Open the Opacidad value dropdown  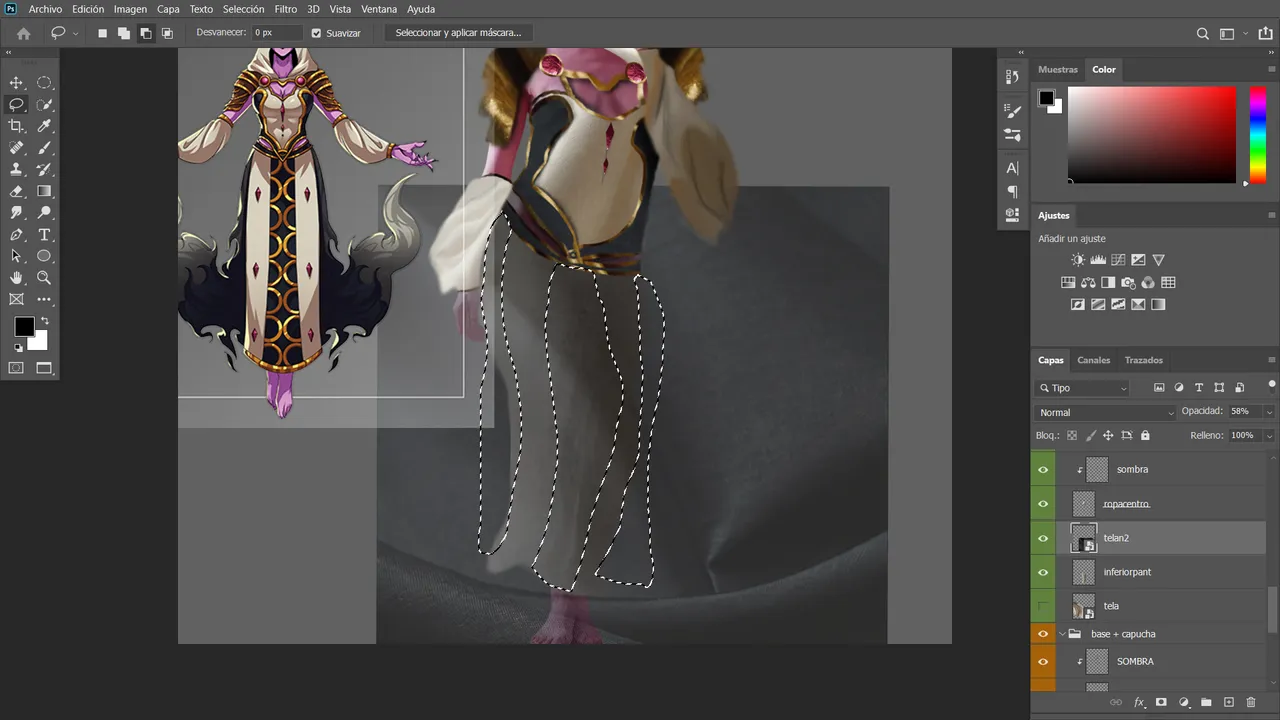click(1270, 412)
